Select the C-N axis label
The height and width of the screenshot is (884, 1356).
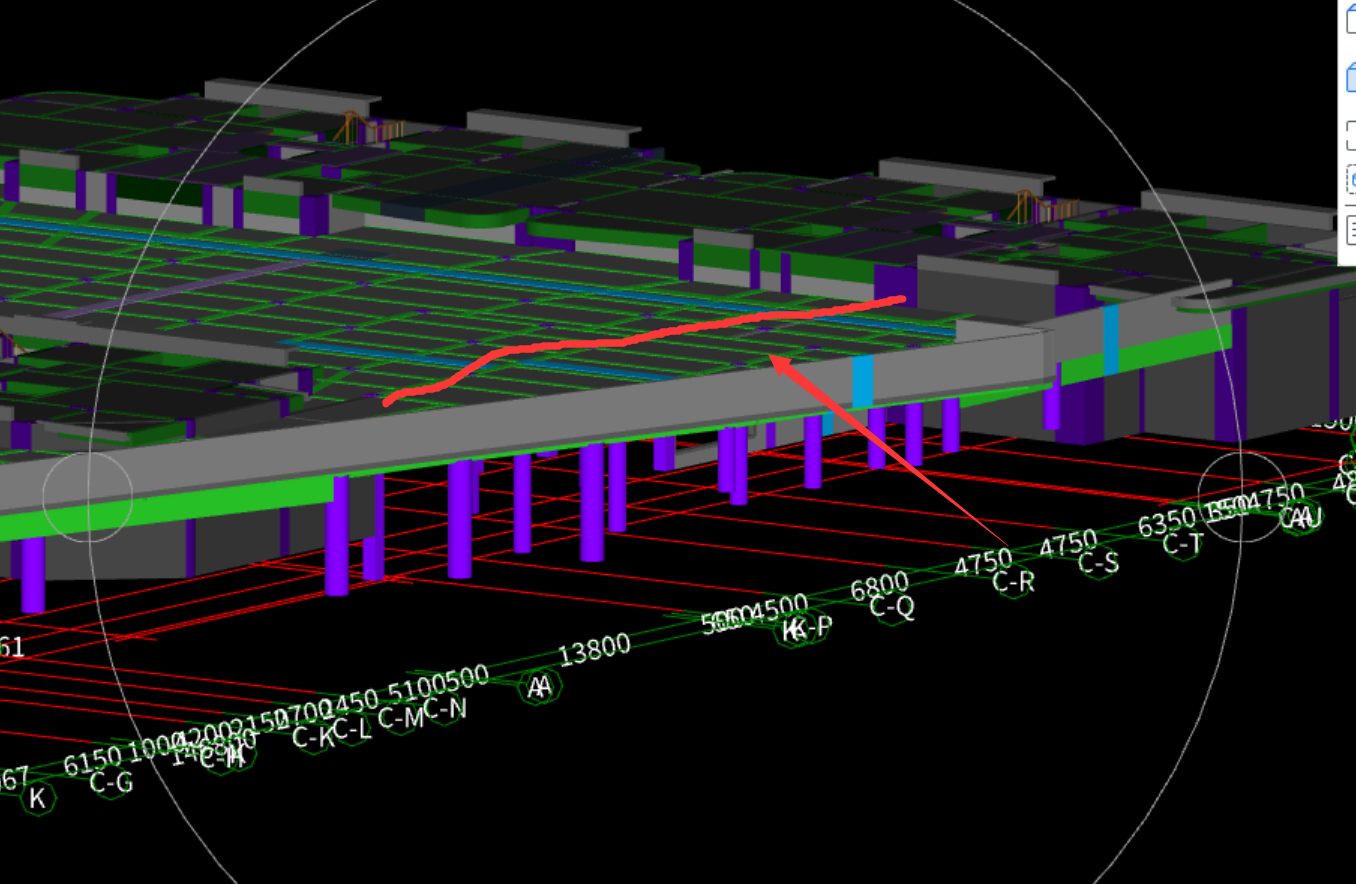445,708
